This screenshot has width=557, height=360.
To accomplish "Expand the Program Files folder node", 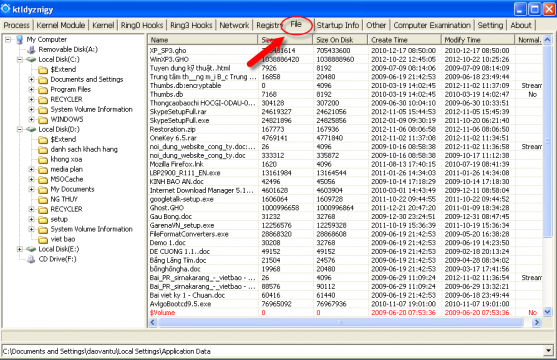I will coord(32,90).
